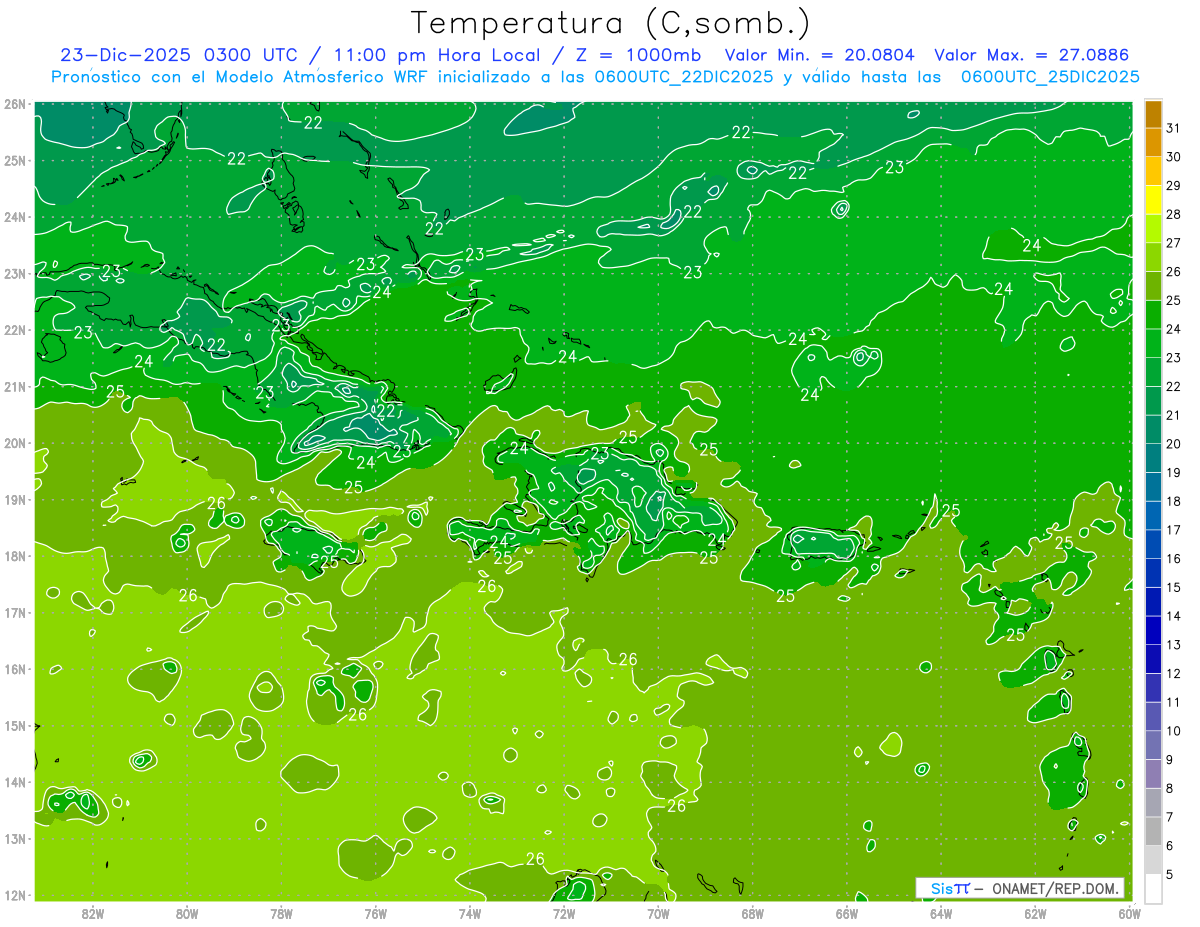Viewport: 1200px width, 927px height.
Task: Pick the brown-orange swatch above 31 on the legend
Action: pyautogui.click(x=1153, y=114)
